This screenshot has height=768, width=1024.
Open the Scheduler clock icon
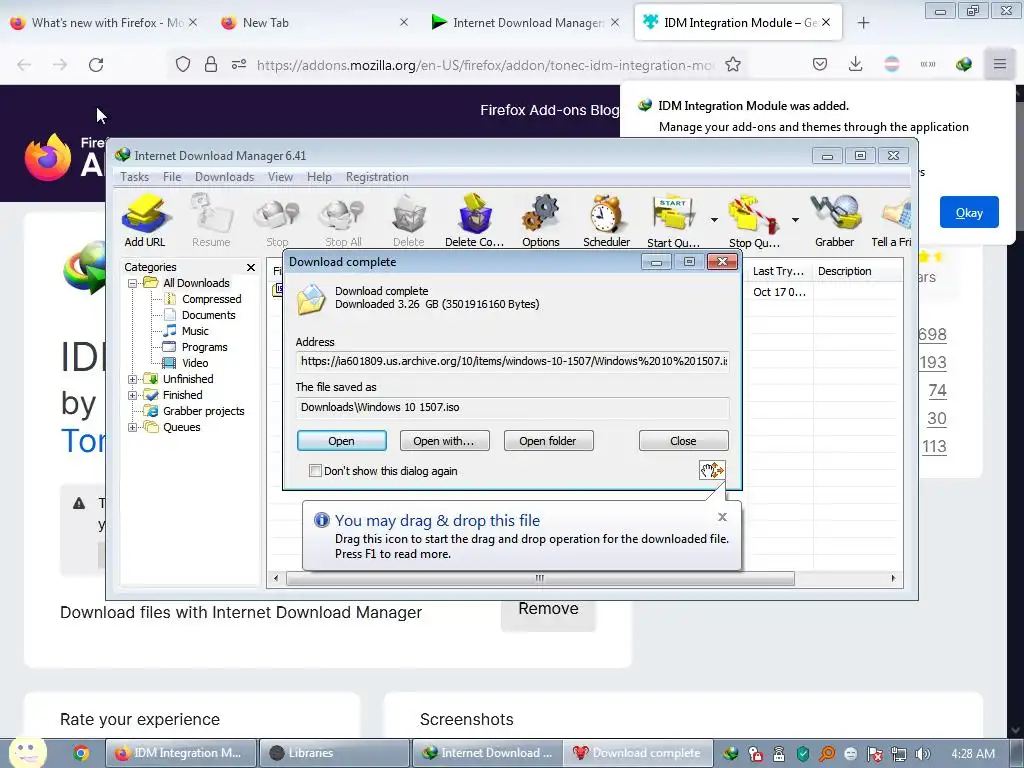coord(606,221)
